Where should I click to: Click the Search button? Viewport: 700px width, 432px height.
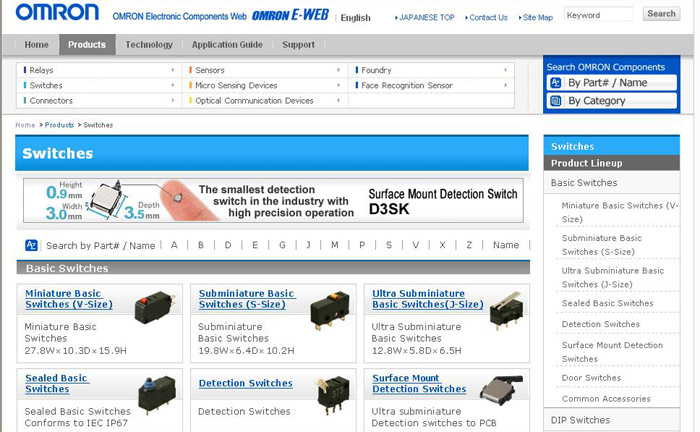(x=661, y=14)
